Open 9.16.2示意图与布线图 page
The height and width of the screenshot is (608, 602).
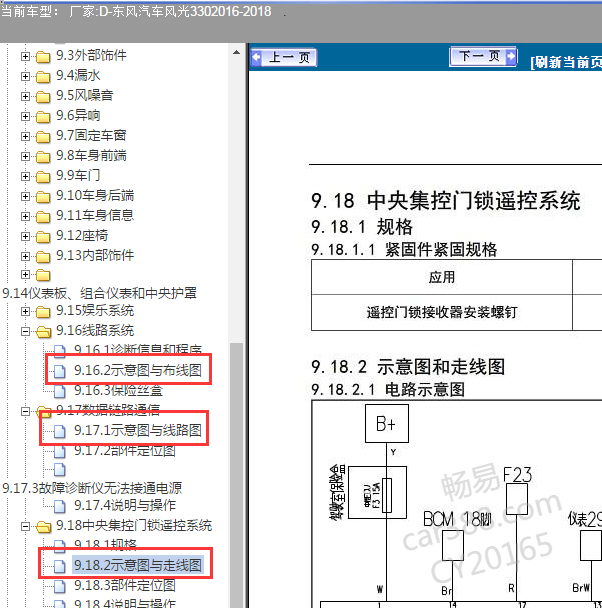[x=138, y=371]
